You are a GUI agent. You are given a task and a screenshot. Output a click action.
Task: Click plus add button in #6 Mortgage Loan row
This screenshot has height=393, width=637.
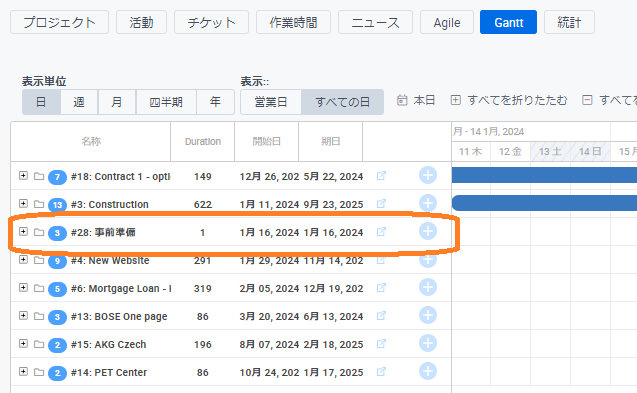tap(428, 287)
